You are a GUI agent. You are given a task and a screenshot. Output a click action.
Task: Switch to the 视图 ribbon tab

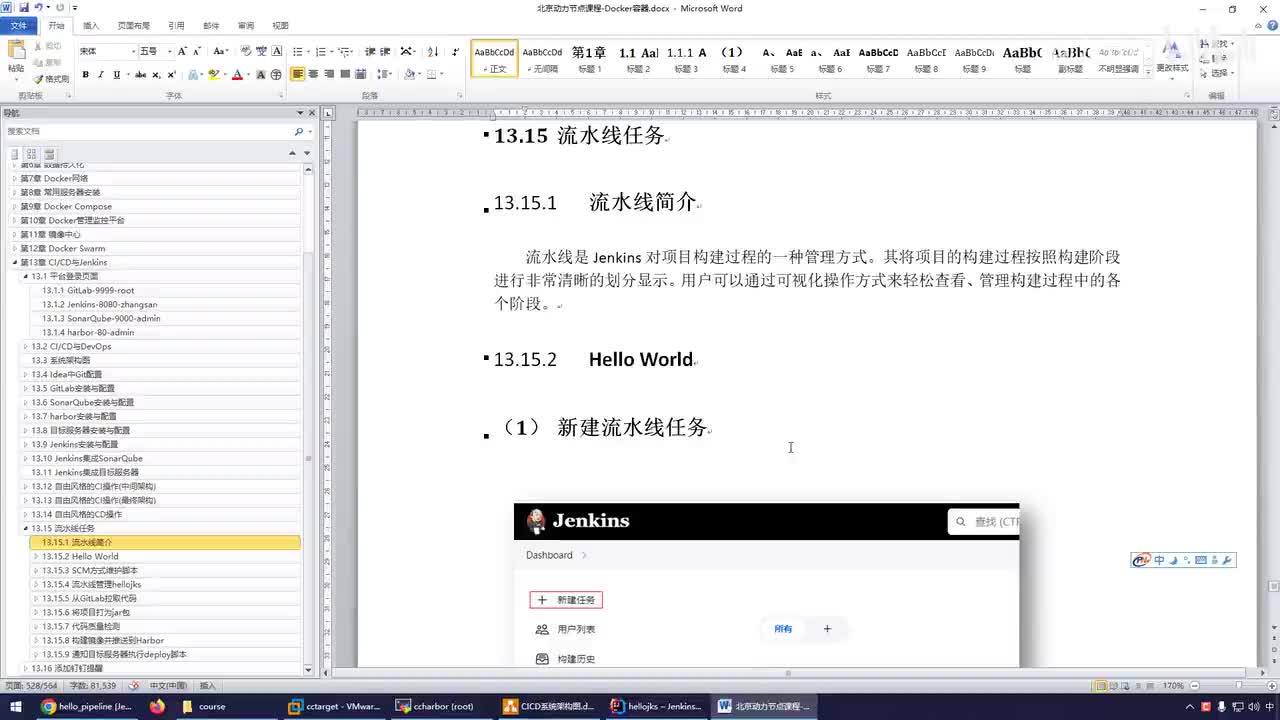pyautogui.click(x=280, y=25)
